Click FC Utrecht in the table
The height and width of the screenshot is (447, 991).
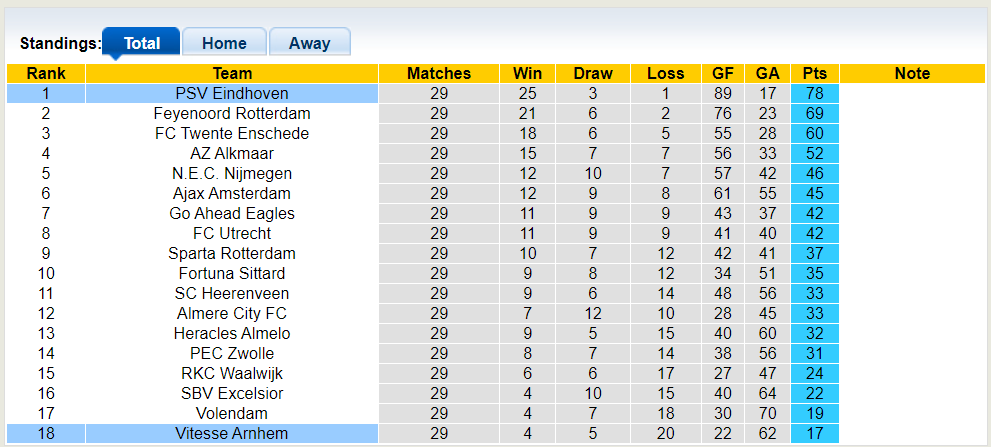click(232, 233)
